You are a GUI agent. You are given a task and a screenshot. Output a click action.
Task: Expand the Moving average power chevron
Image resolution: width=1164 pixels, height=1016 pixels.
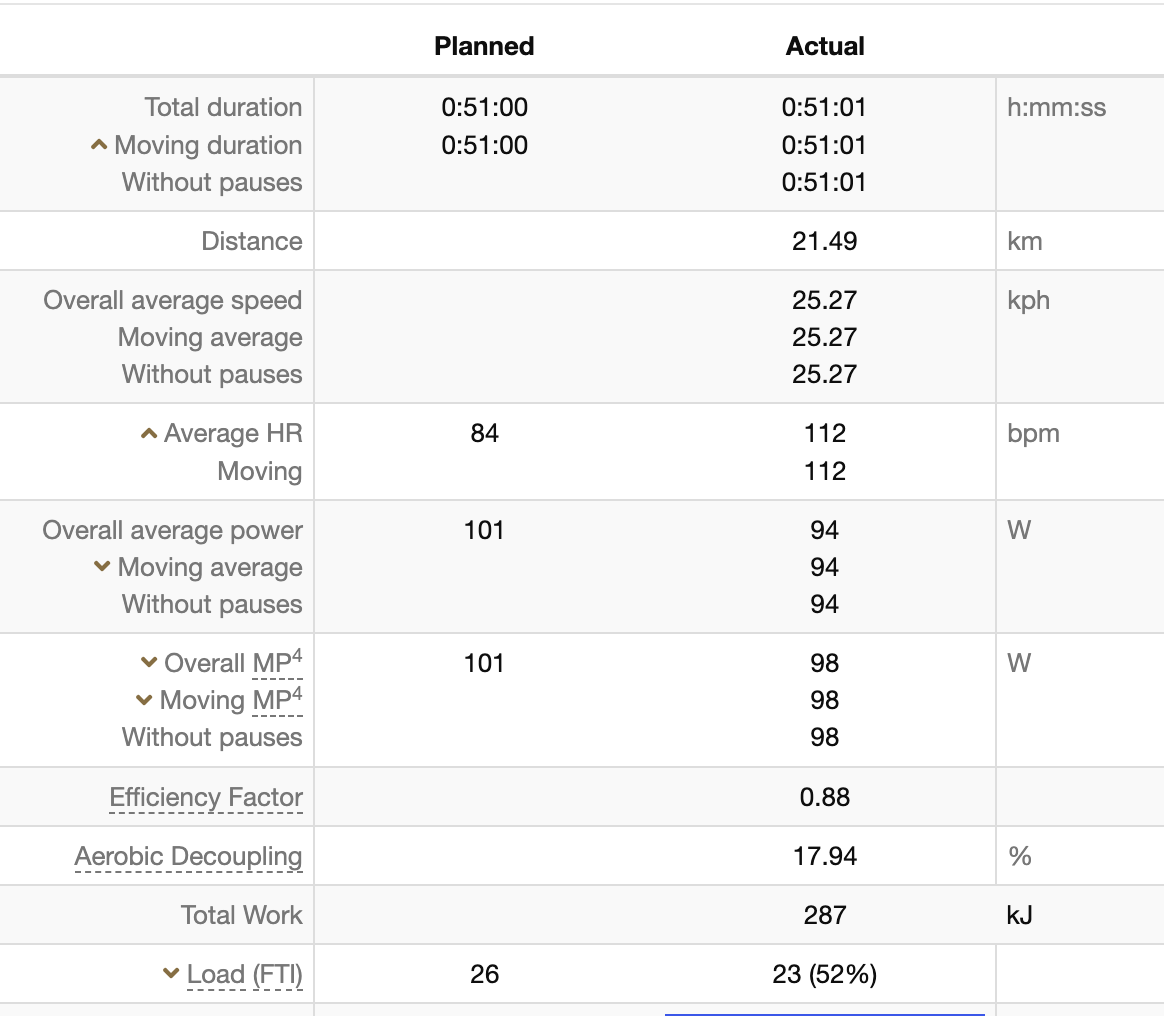pyautogui.click(x=101, y=567)
